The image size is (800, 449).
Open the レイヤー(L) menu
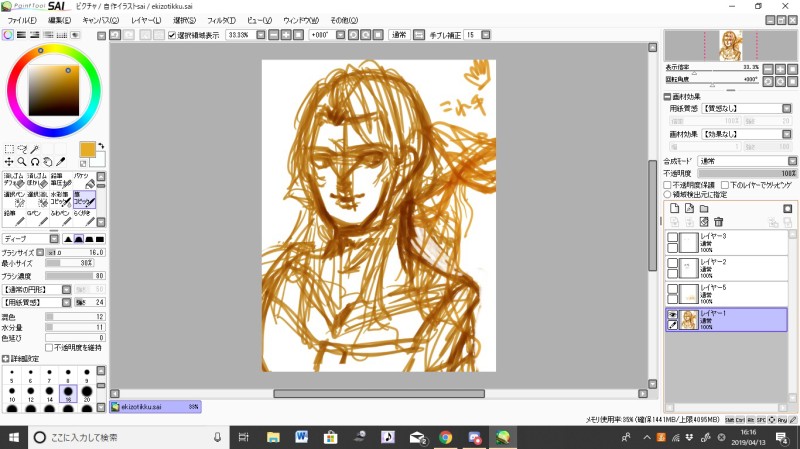(x=146, y=20)
